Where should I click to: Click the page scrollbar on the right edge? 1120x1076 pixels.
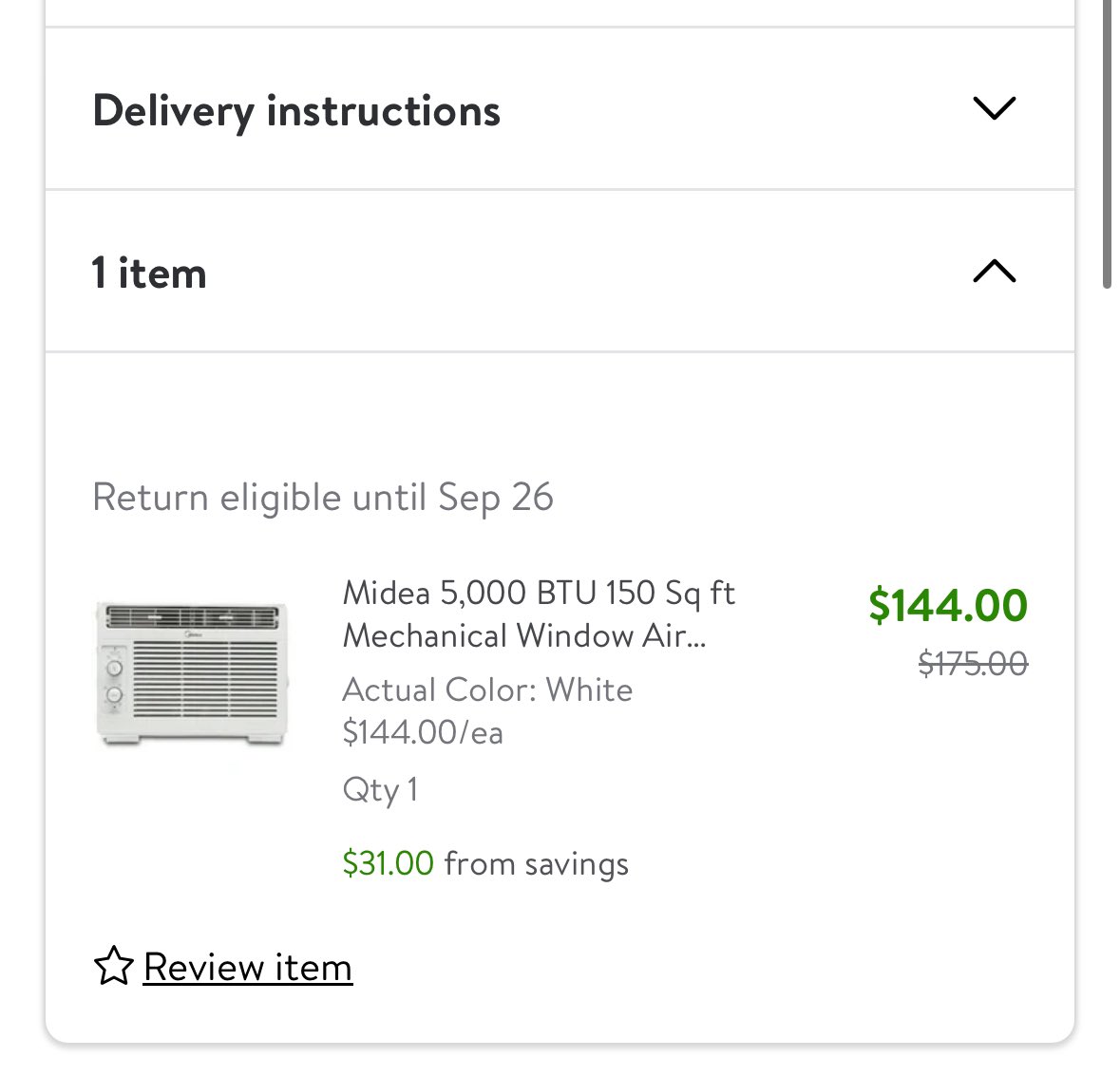(x=1107, y=142)
